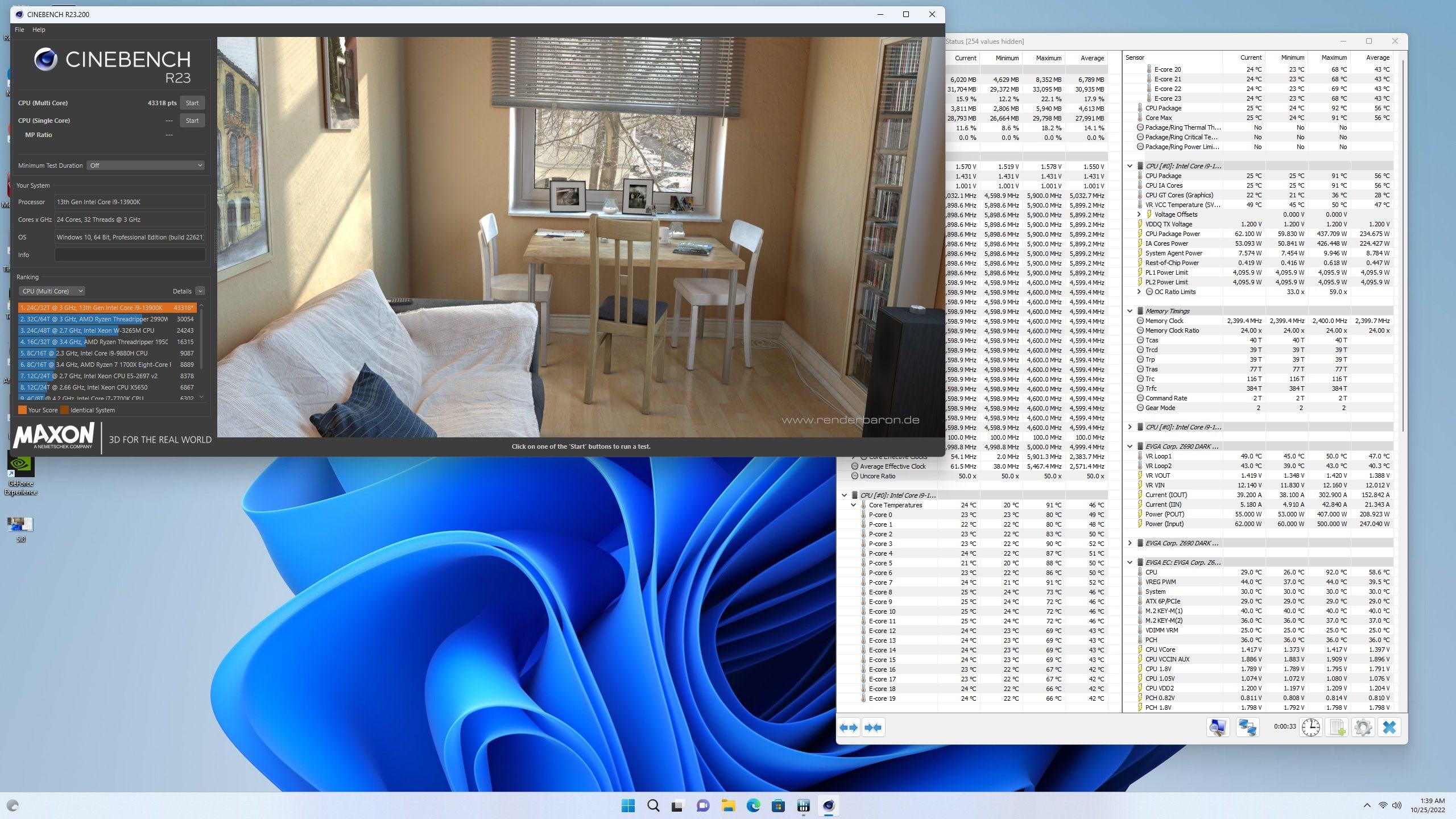Toggle the ranking Details expander
Image resolution: width=1456 pixels, height=819 pixels.
[200, 291]
